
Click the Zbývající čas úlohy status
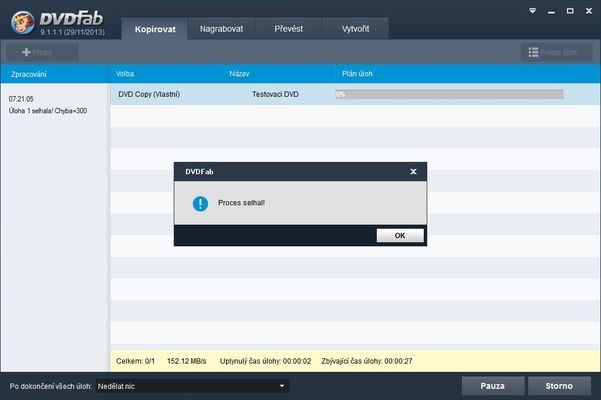[x=367, y=361]
